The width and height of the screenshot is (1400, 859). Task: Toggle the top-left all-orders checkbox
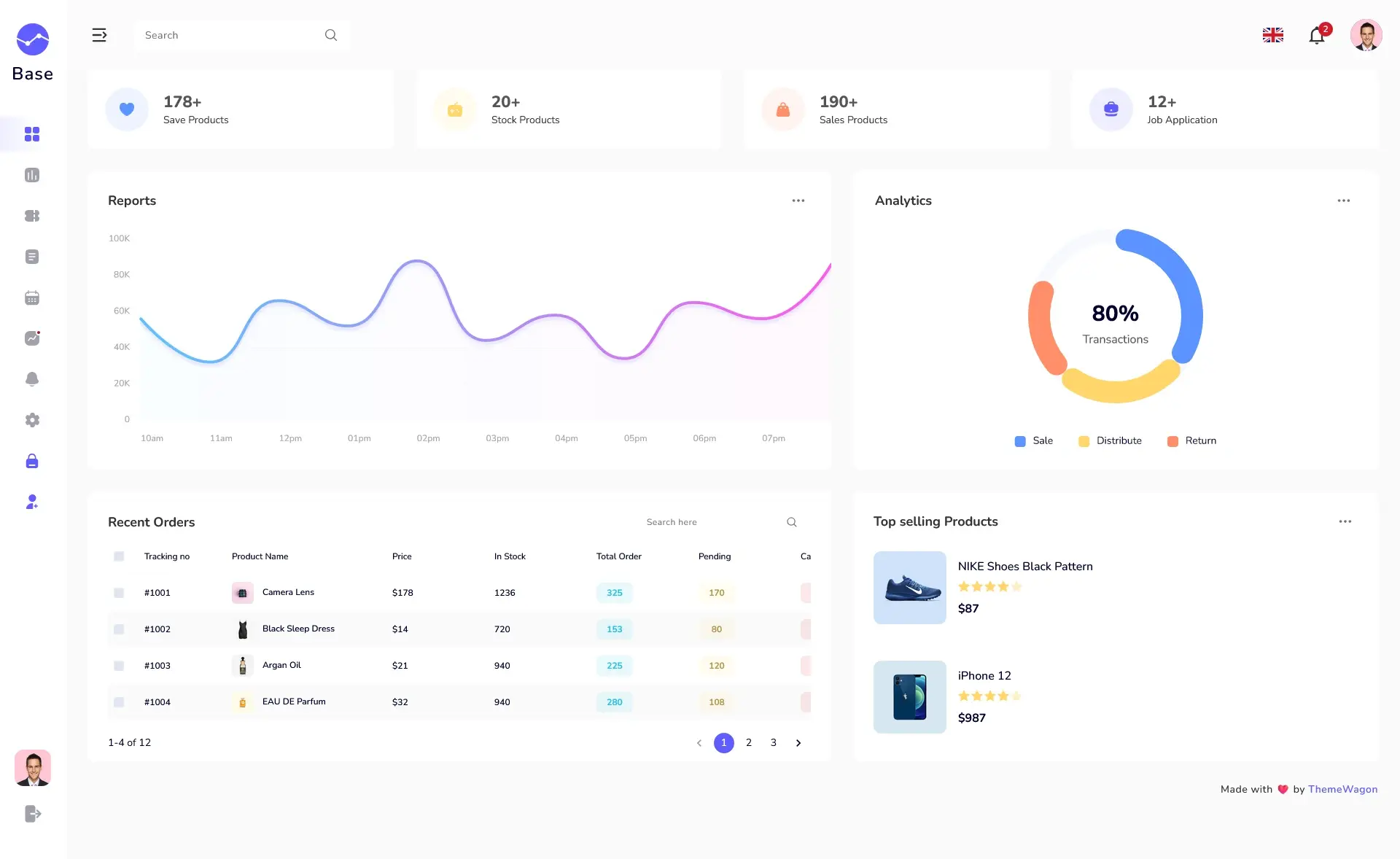click(x=119, y=556)
